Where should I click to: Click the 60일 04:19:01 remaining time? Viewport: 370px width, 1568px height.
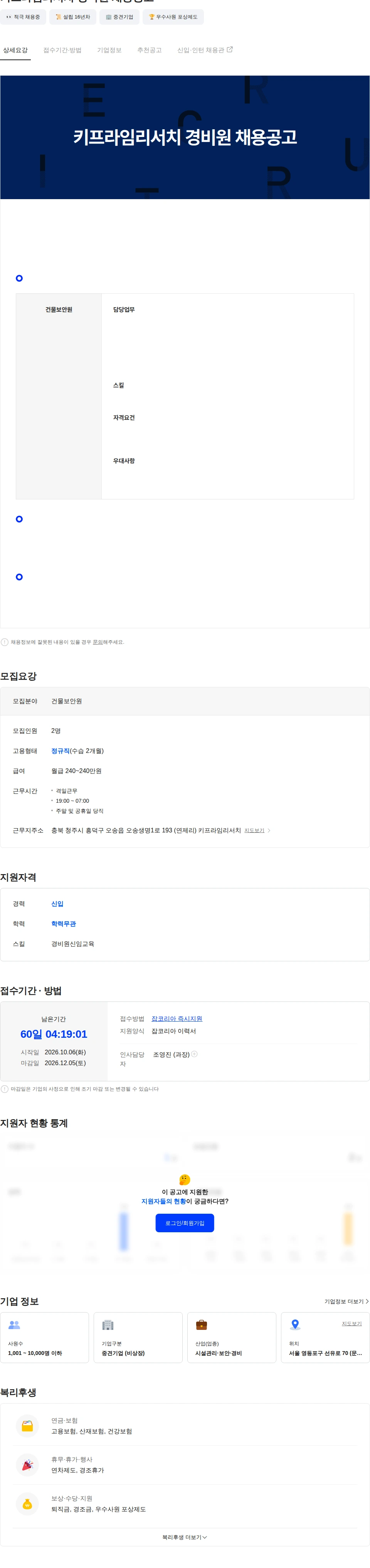(54, 1034)
